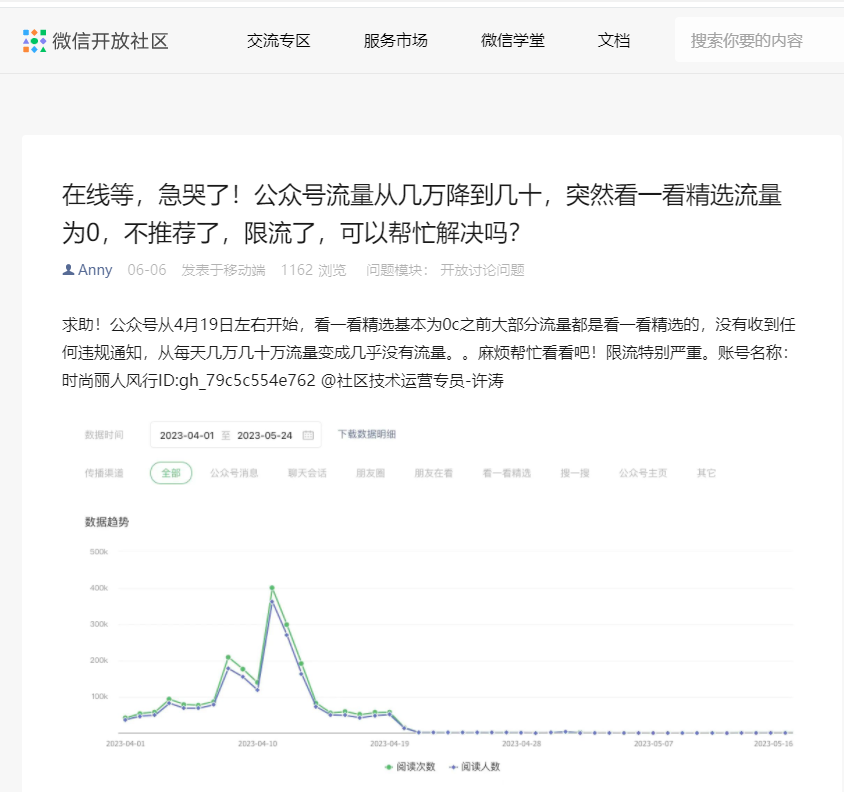Click the 2023-05-07 axis label
Image resolution: width=844 pixels, height=792 pixels.
click(x=653, y=744)
